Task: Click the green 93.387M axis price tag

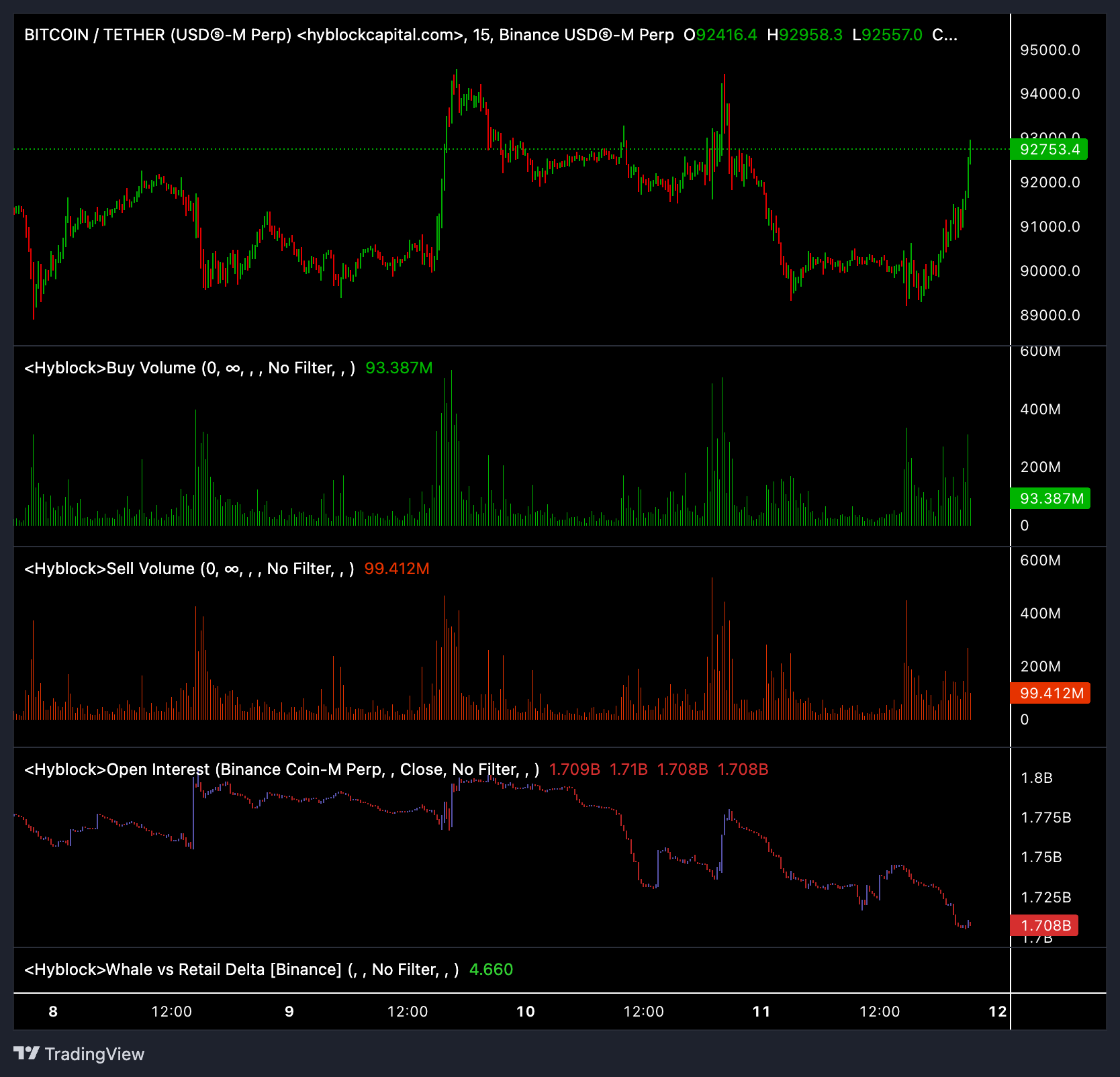Action: pos(1050,498)
